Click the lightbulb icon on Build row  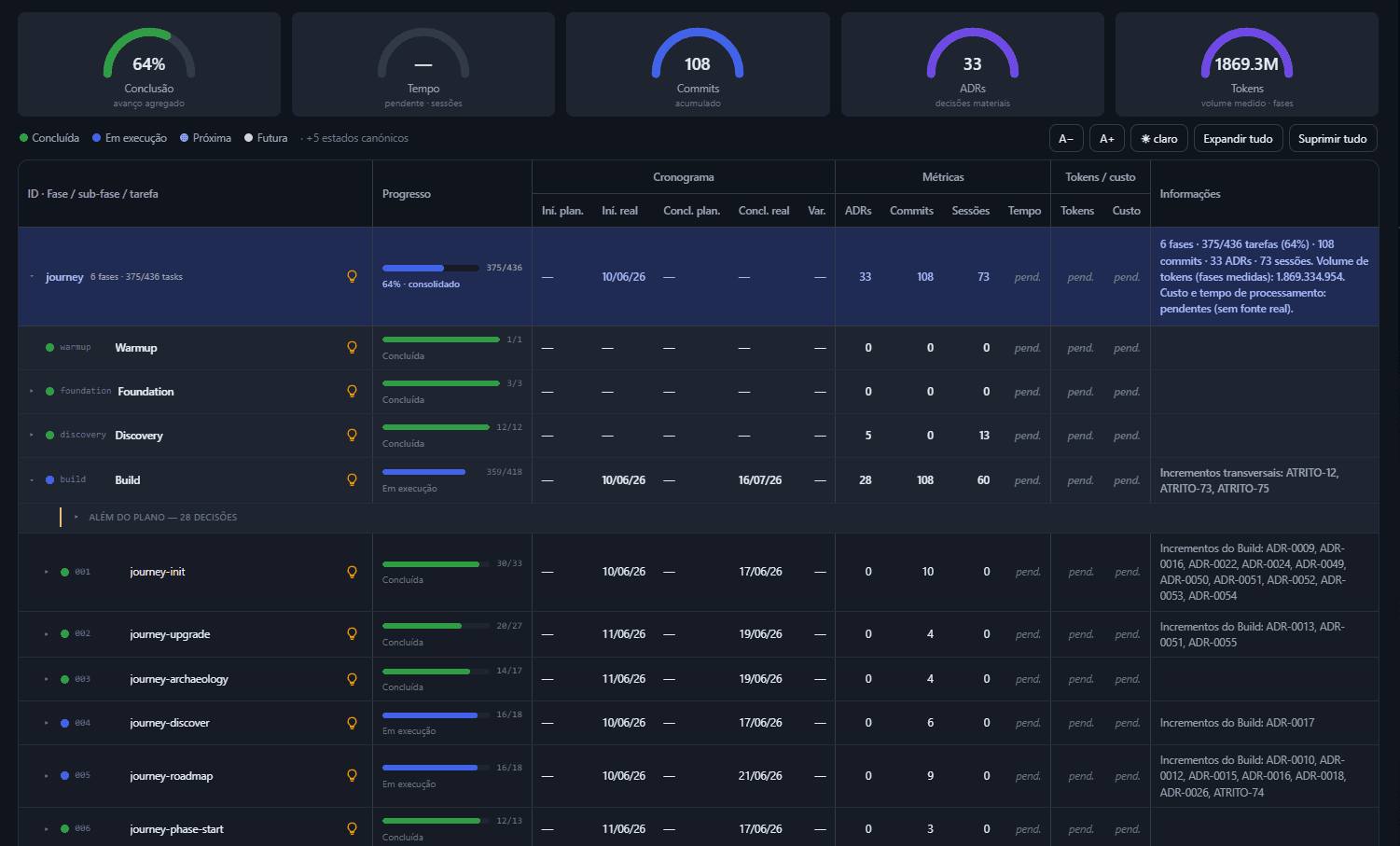(x=352, y=479)
